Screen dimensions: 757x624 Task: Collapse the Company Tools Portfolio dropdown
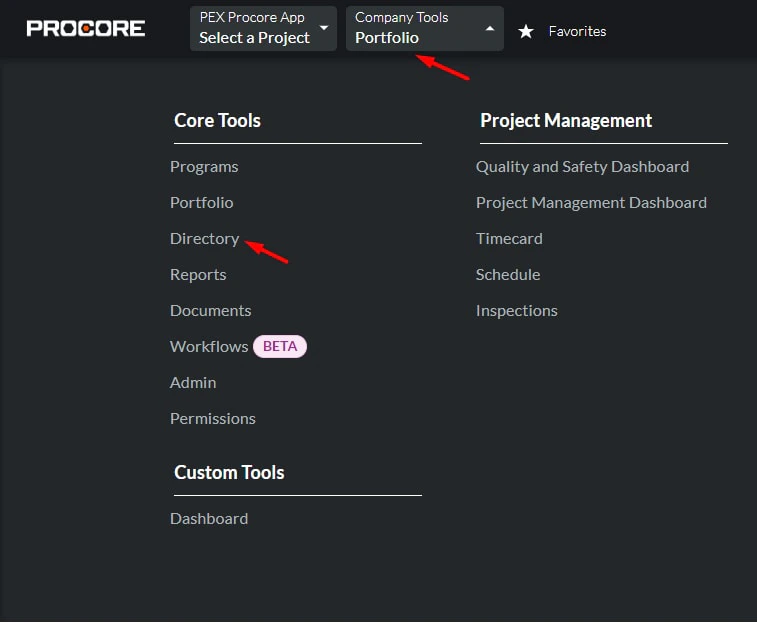coord(425,28)
